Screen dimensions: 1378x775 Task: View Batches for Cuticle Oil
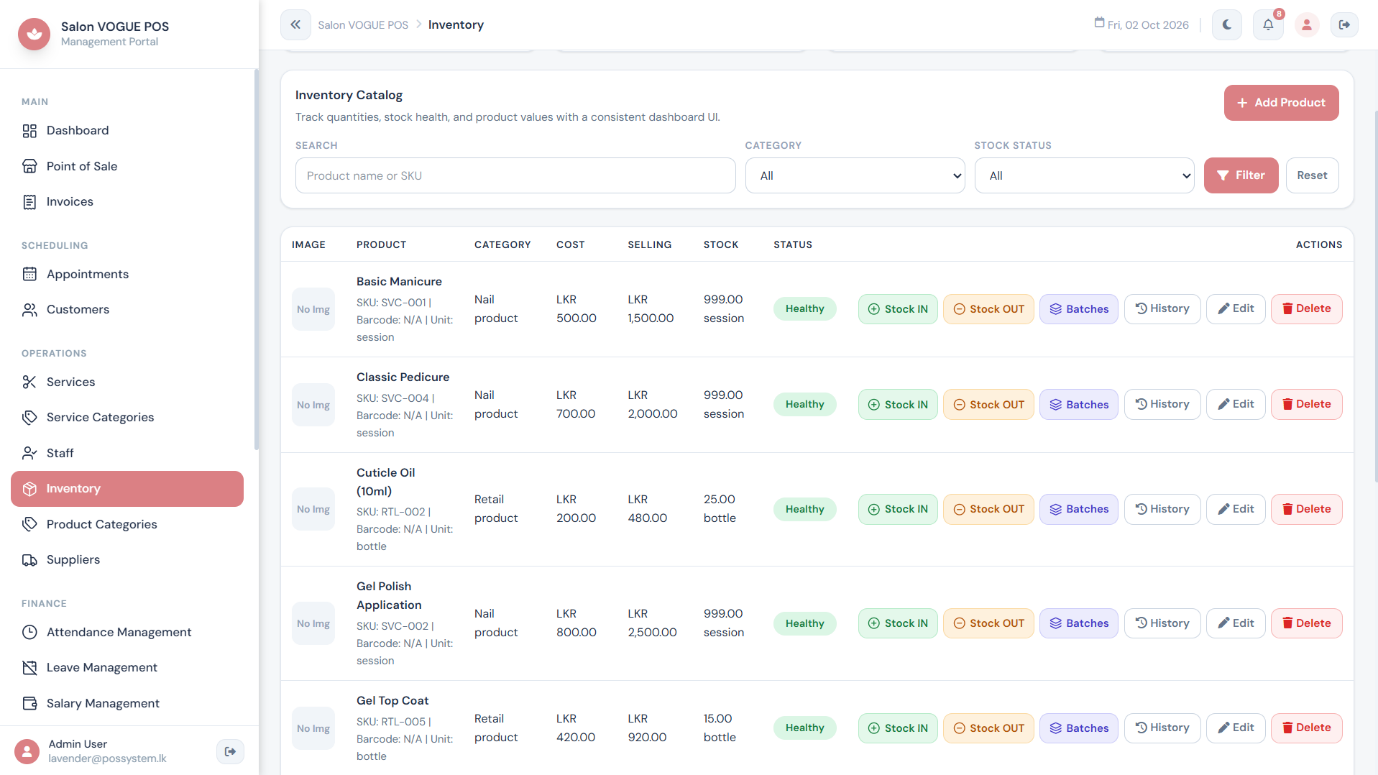[1079, 509]
